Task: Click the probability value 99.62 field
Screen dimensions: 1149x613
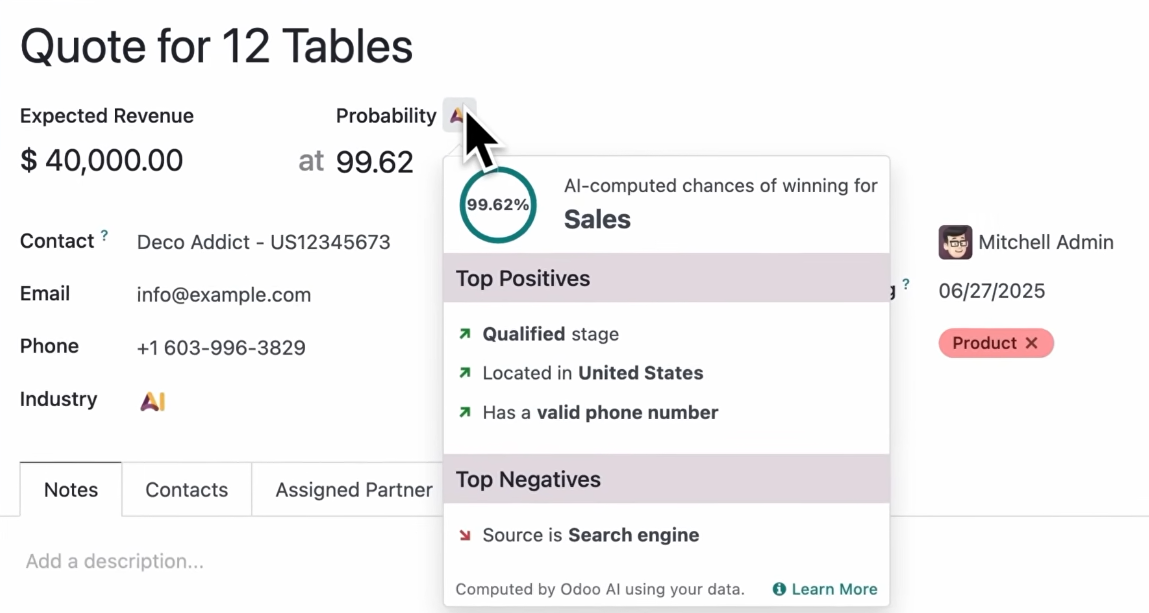Action: tap(374, 162)
